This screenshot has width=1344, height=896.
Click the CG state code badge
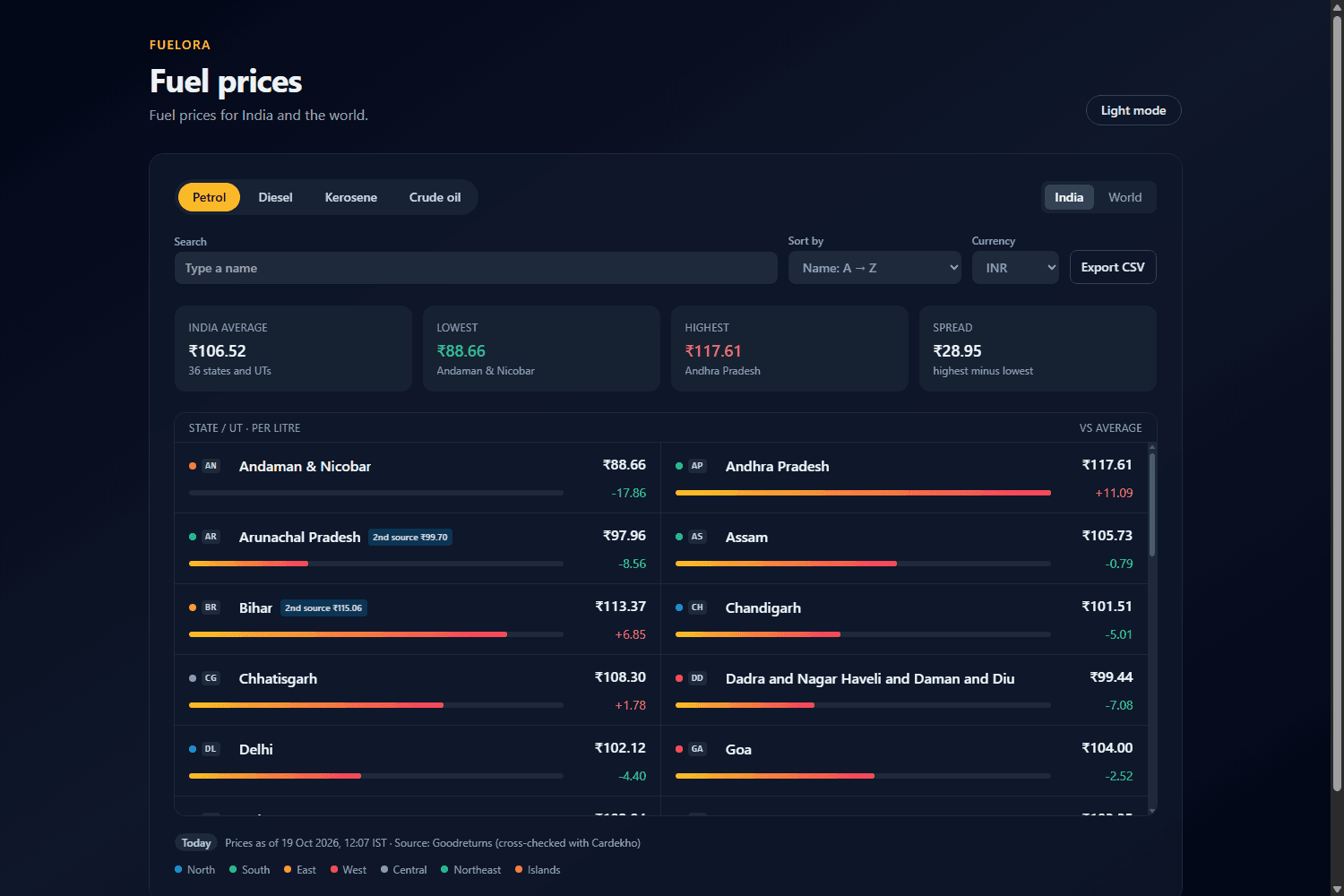(x=211, y=678)
